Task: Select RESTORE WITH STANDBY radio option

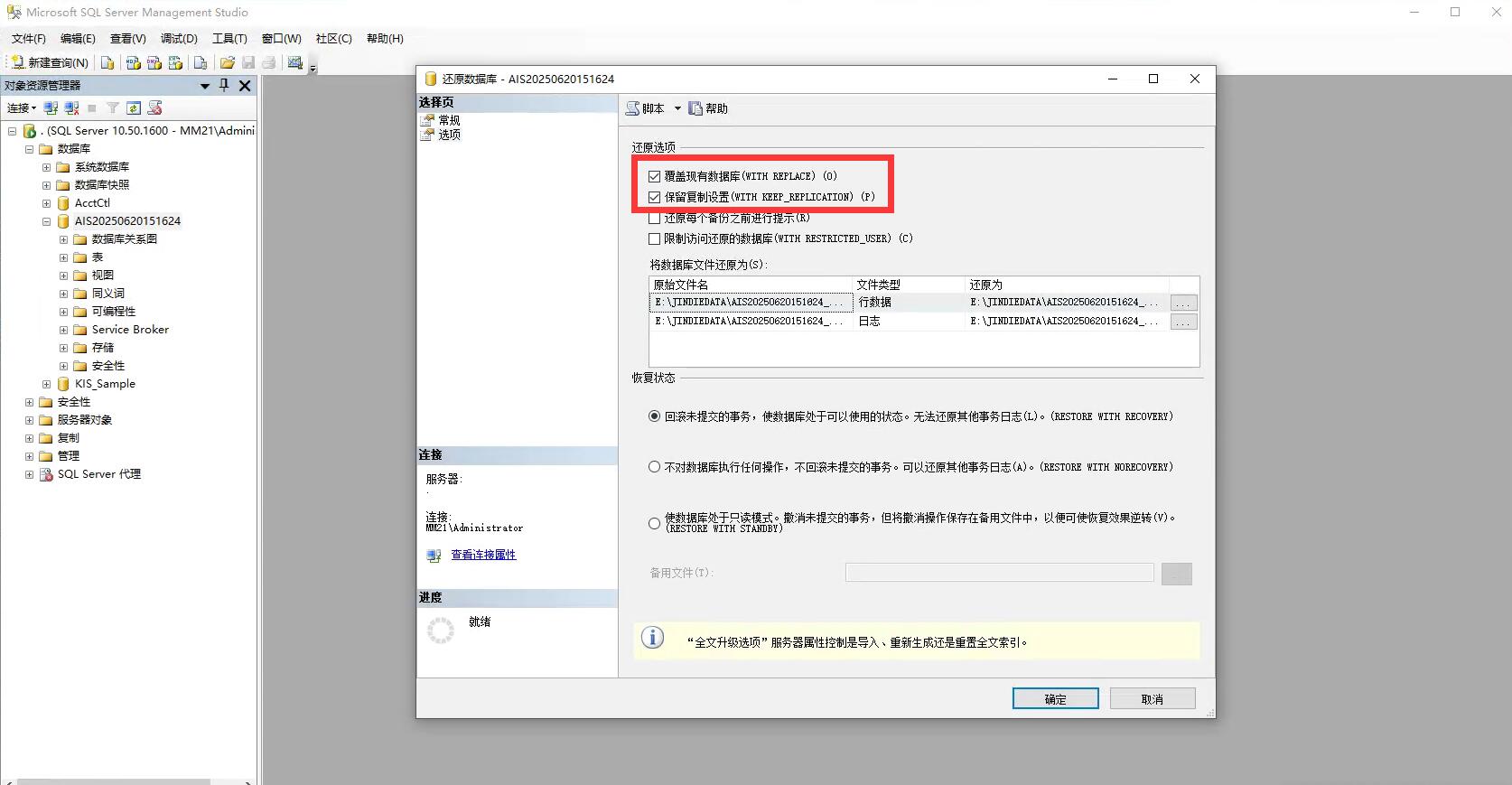Action: pos(654,523)
